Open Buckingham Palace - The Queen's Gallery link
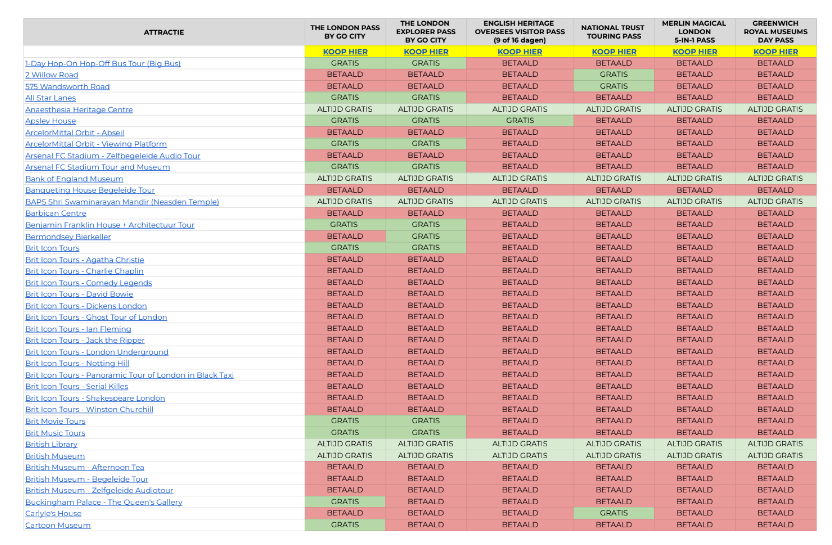This screenshot has height=545, width=832. (103, 502)
